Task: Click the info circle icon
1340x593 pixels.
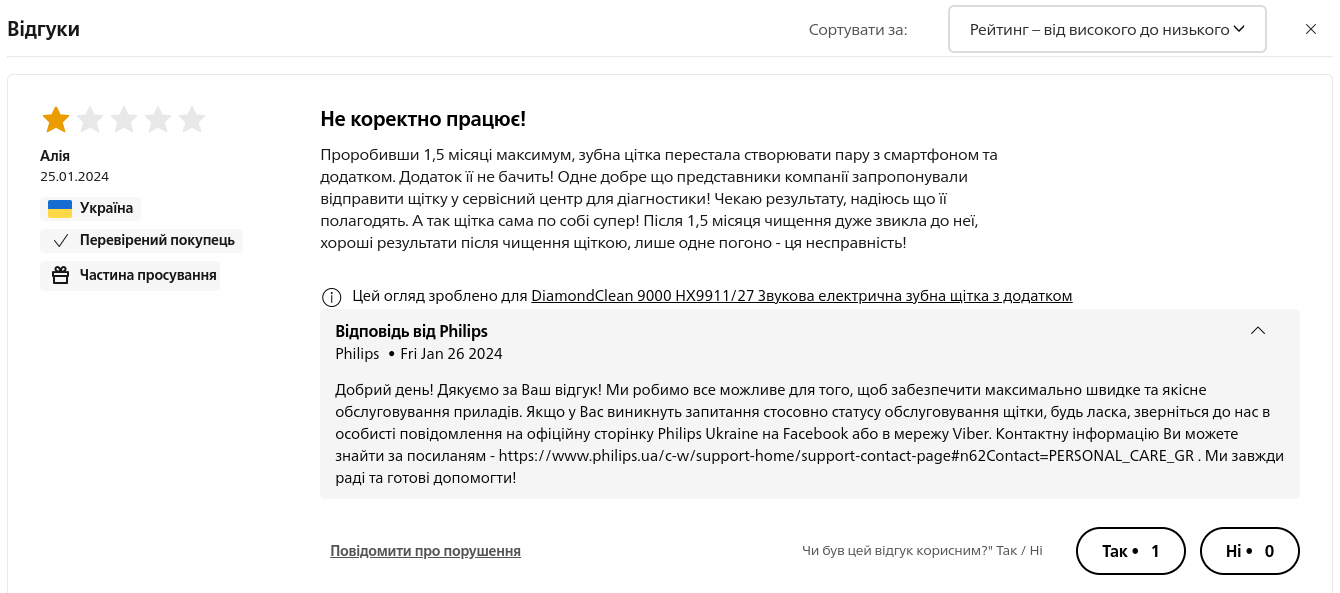Action: pos(331,297)
